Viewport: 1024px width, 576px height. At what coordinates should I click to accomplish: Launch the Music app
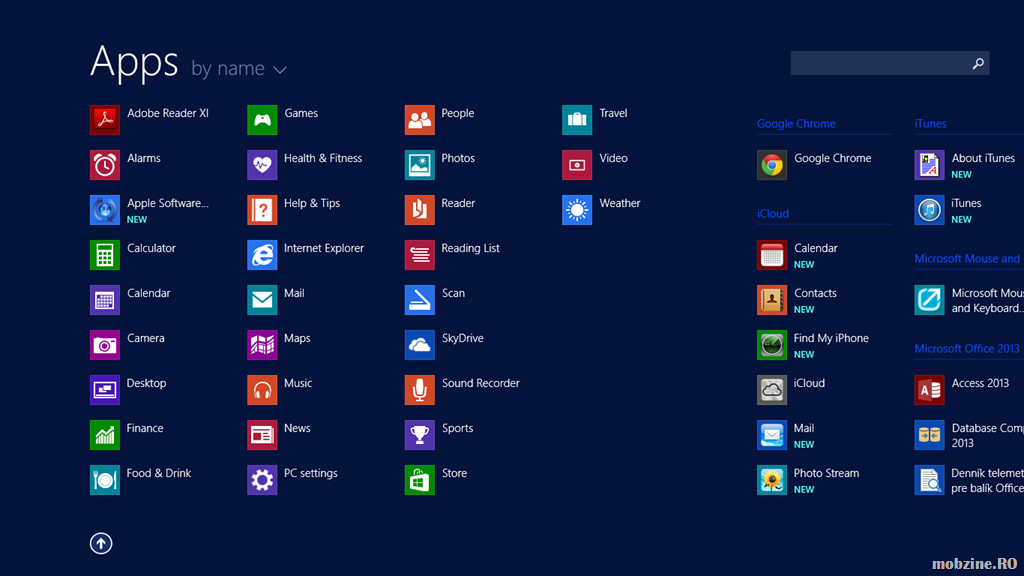pos(280,390)
